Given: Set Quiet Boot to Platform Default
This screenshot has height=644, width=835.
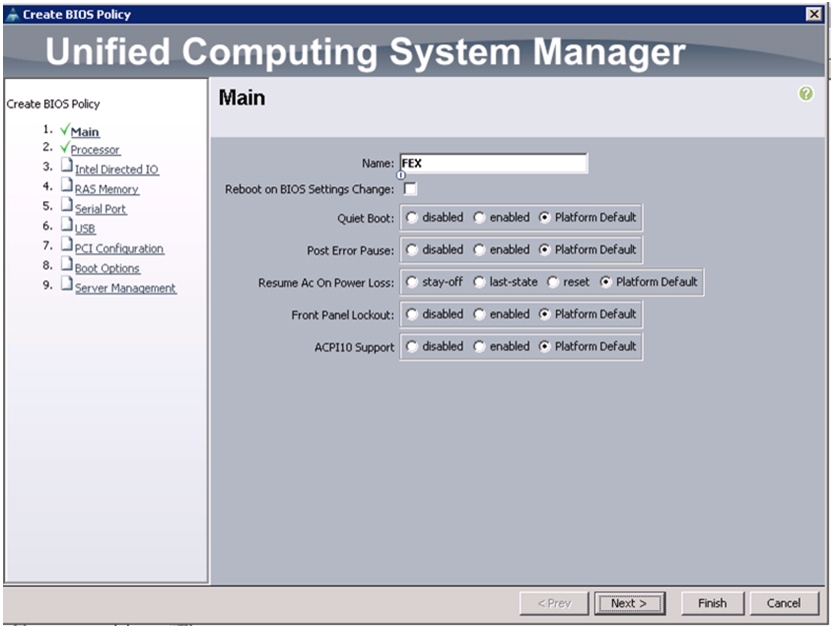Looking at the screenshot, I should coord(544,217).
